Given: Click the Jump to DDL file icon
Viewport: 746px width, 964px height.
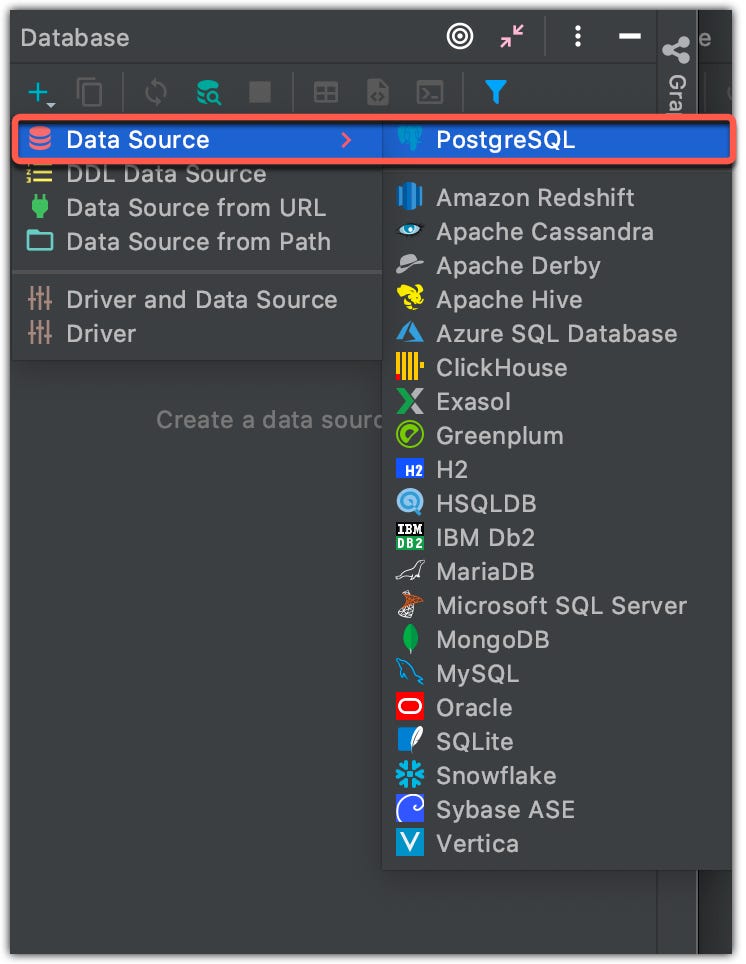Looking at the screenshot, I should 378,93.
